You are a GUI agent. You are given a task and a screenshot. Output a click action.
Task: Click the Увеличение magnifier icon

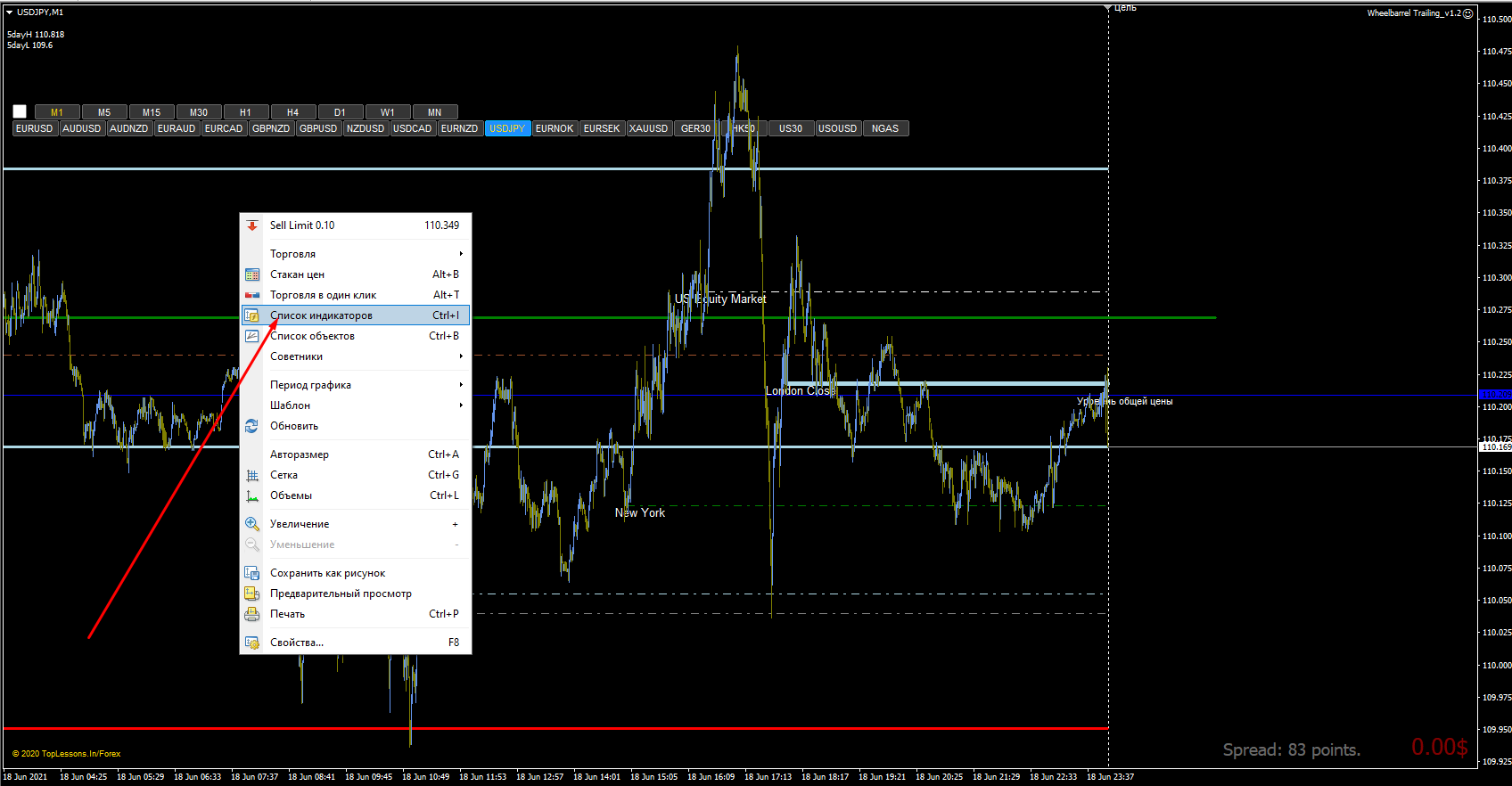coord(252,524)
